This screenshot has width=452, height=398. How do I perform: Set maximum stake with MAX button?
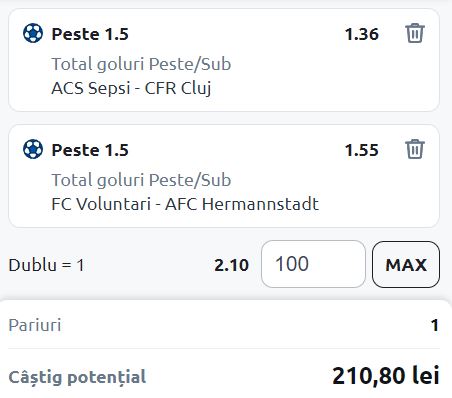[x=406, y=265]
